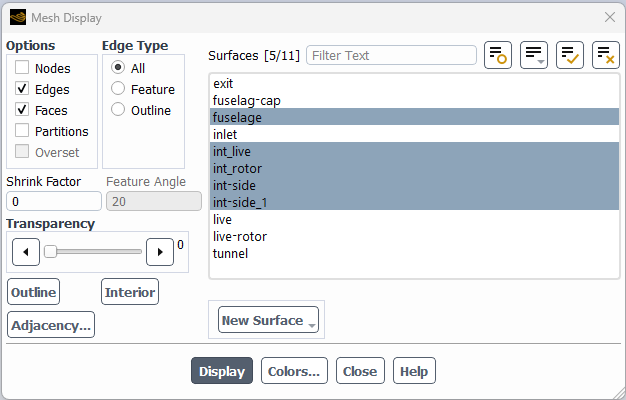Click the transparency slider right arrow
Image resolution: width=626 pixels, height=400 pixels.
click(160, 252)
